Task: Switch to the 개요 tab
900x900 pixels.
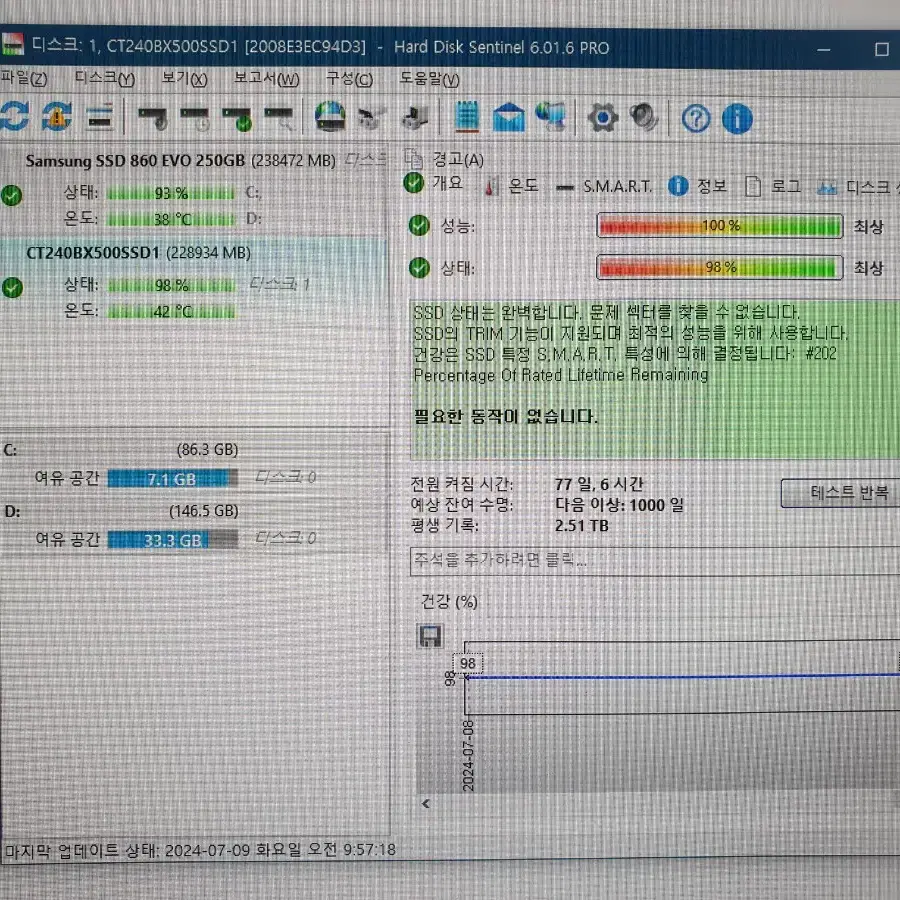Action: [435, 183]
